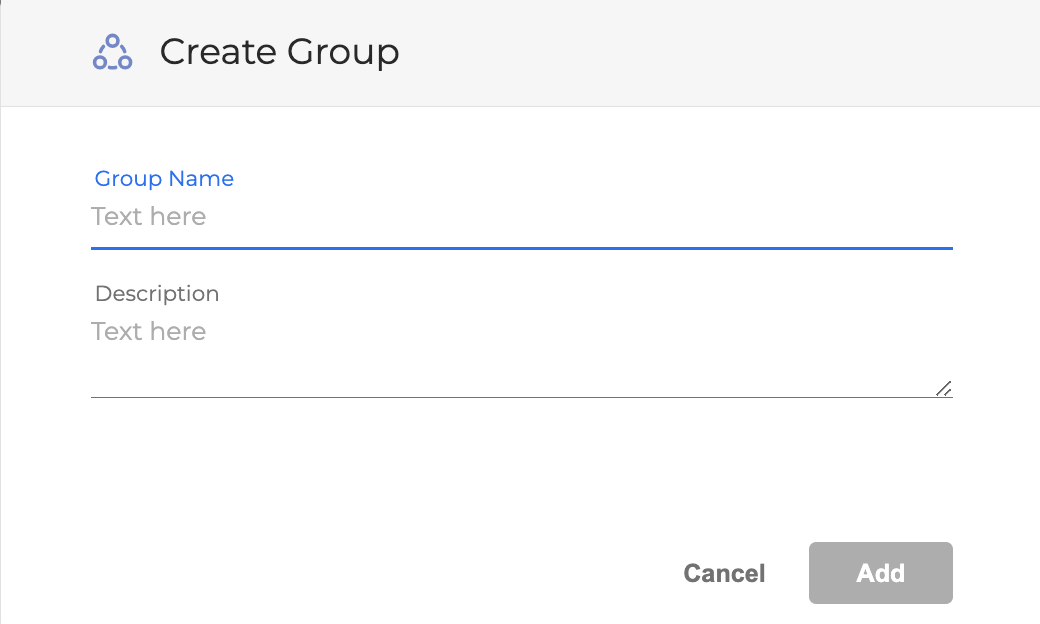Click the resize handle on the Description field
The width and height of the screenshot is (1040, 624).
[x=944, y=389]
